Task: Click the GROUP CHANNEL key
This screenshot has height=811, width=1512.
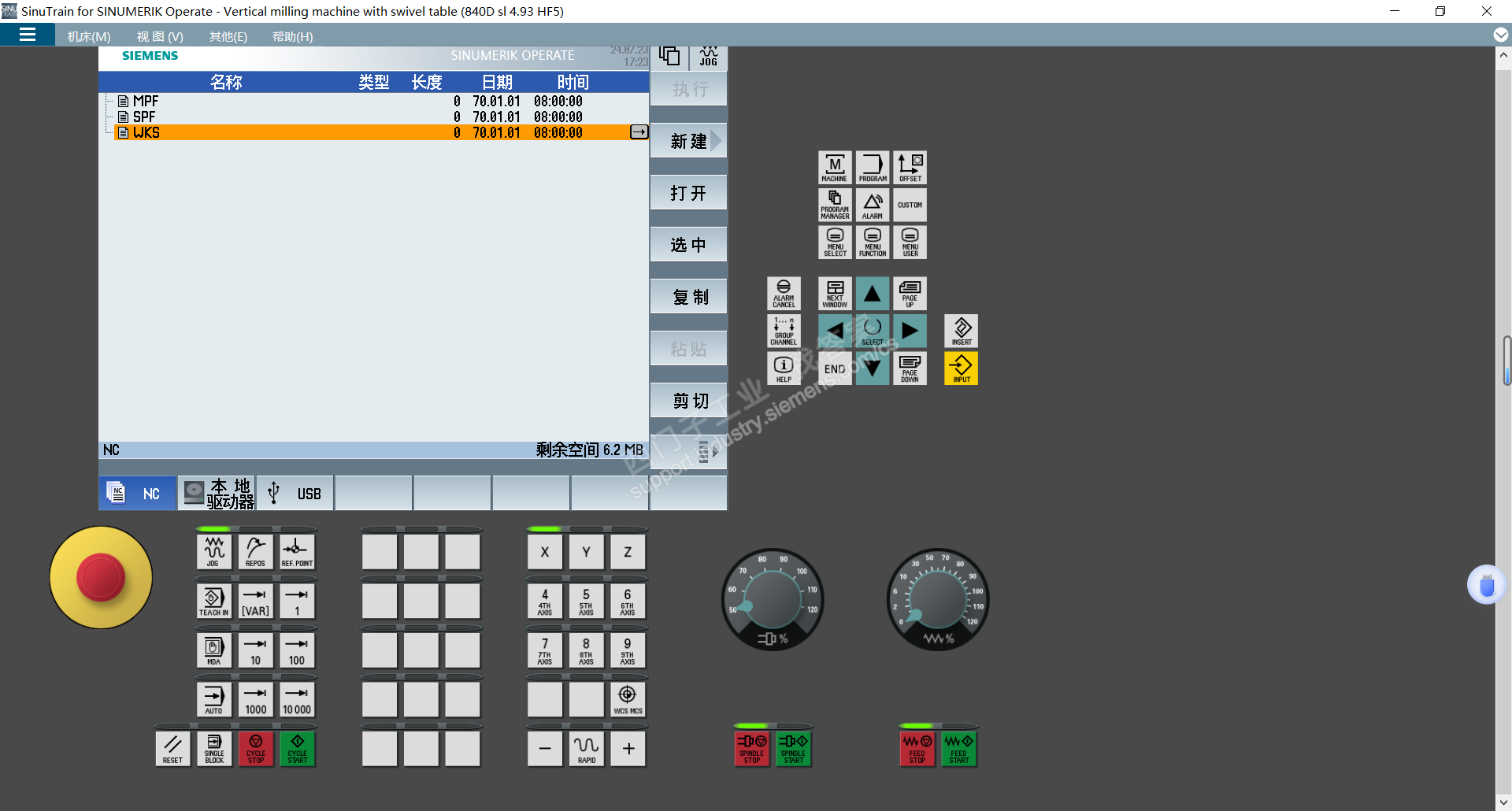Action: point(784,331)
